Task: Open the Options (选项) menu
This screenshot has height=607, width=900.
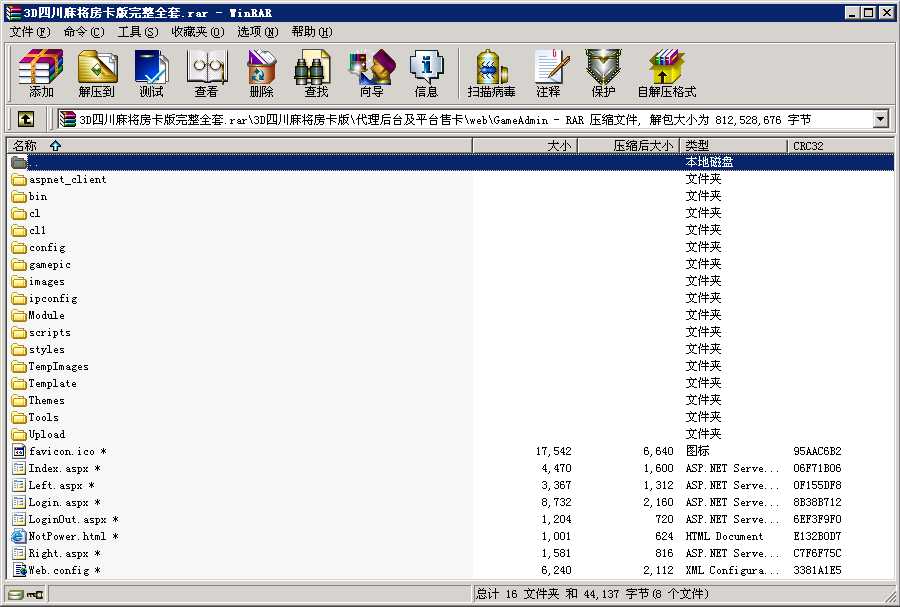Action: [258, 32]
